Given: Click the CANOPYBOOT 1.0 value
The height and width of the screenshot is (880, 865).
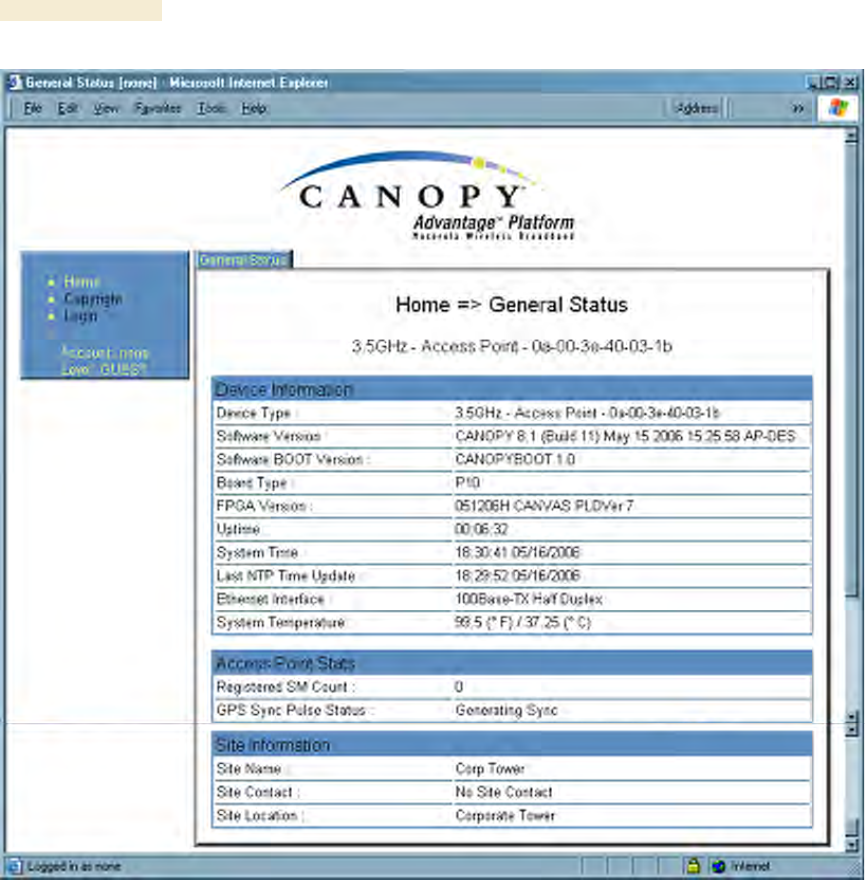Looking at the screenshot, I should pyautogui.click(x=515, y=459).
